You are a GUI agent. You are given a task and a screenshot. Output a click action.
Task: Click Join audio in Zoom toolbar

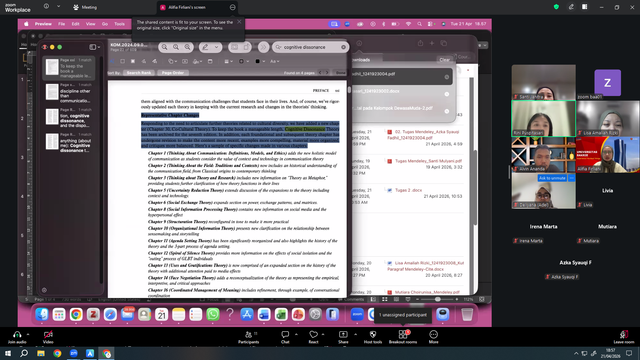[x=17, y=337]
